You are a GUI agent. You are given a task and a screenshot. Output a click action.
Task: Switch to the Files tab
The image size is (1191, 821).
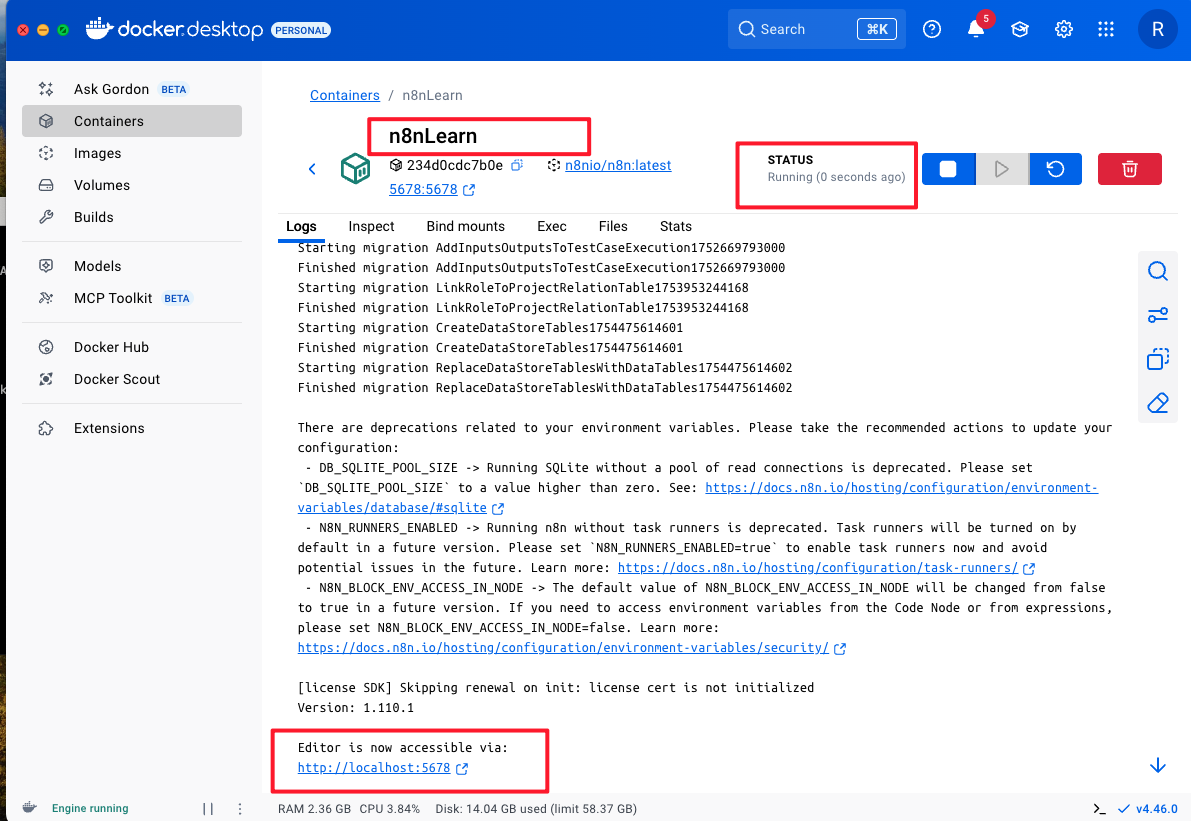point(612,226)
